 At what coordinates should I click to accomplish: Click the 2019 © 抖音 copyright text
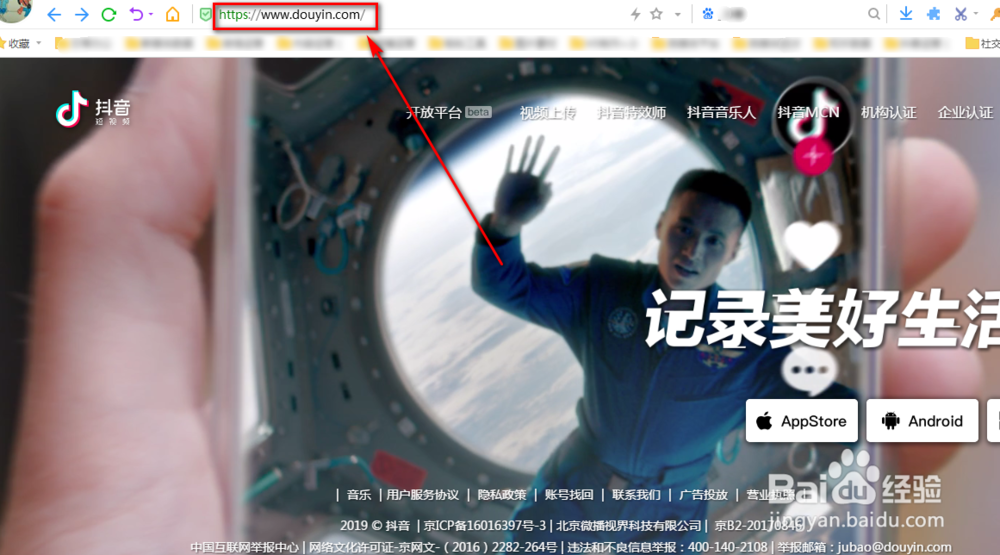click(374, 526)
